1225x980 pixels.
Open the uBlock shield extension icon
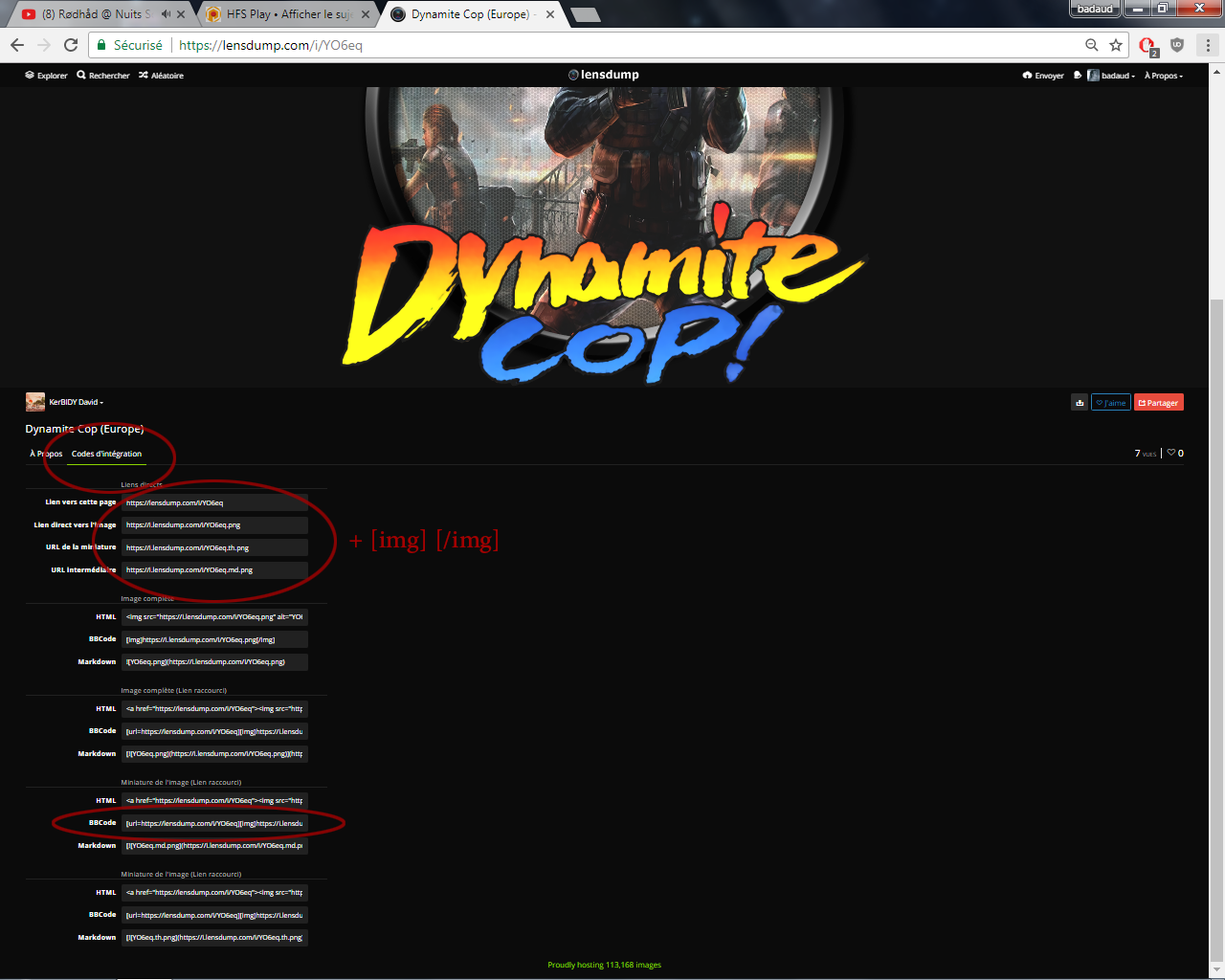1177,45
